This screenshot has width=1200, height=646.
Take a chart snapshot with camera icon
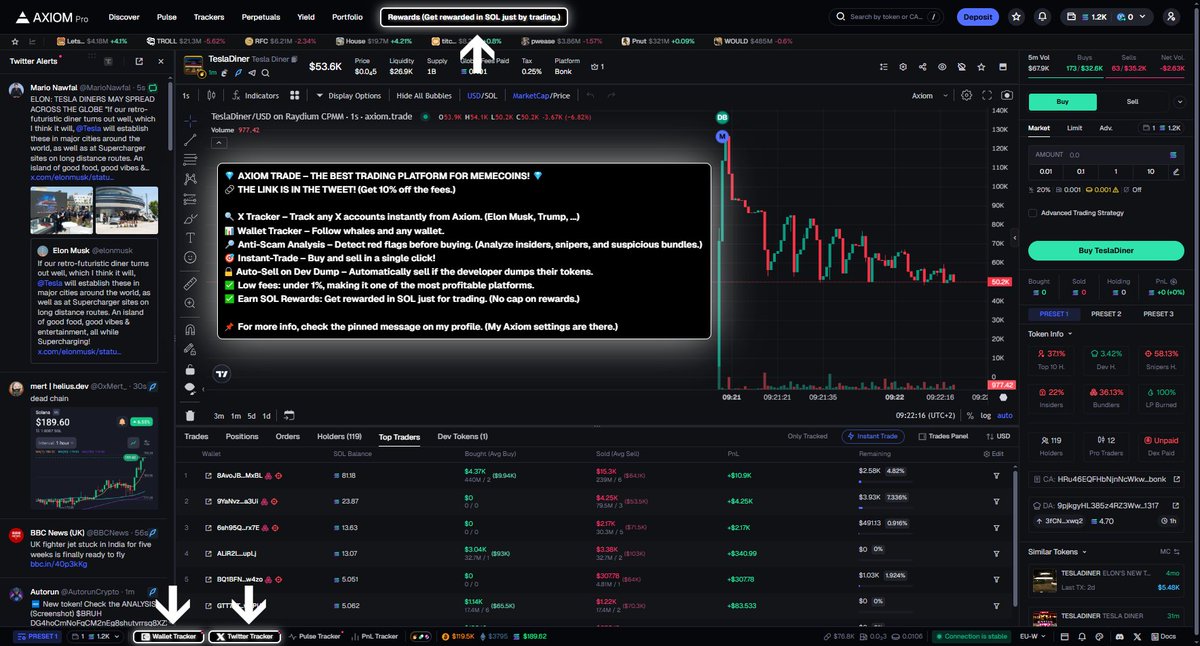coord(1006,95)
